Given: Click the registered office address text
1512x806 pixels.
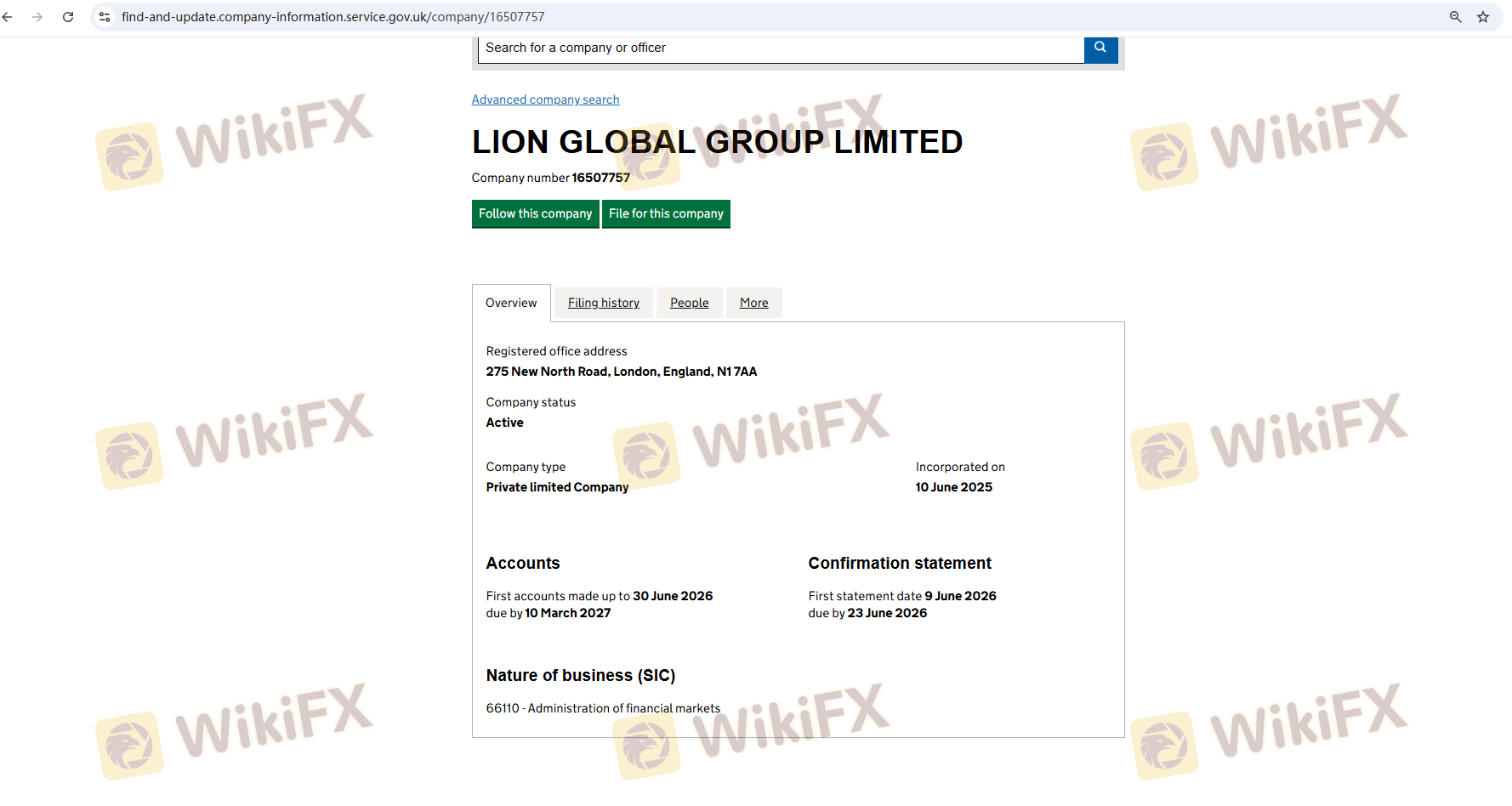Looking at the screenshot, I should (x=621, y=372).
